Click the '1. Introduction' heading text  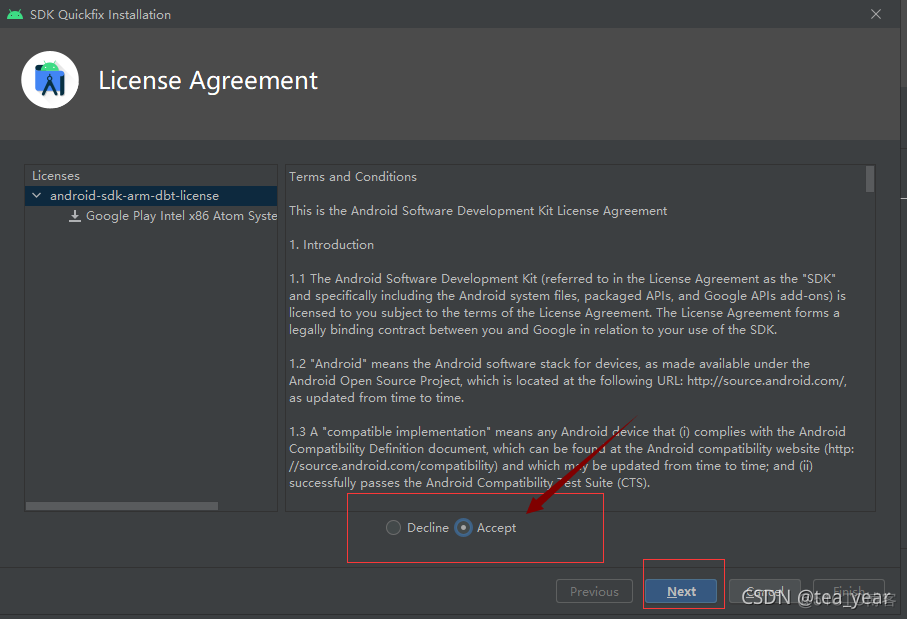pos(331,245)
